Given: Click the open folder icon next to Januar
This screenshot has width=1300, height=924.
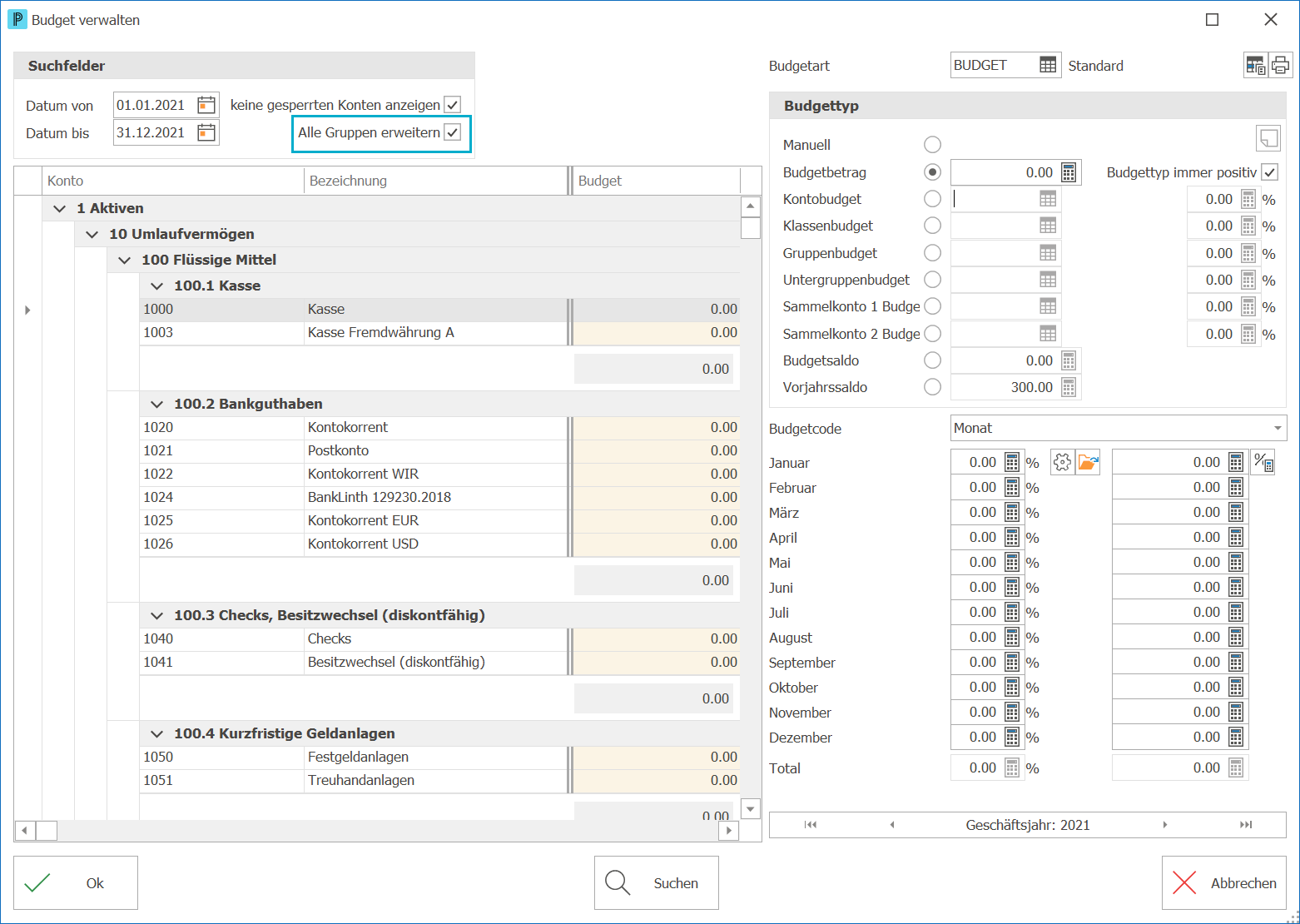Looking at the screenshot, I should coord(1088,462).
